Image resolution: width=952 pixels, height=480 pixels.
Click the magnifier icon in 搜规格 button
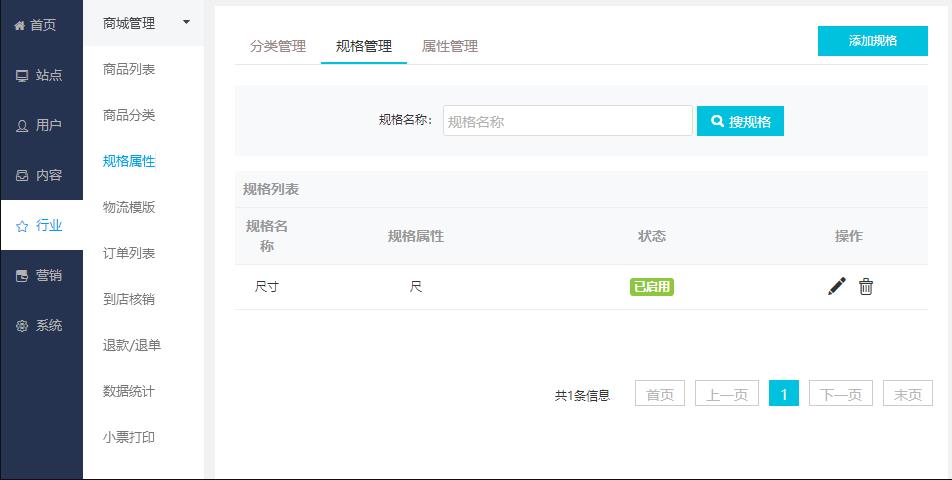[x=717, y=121]
